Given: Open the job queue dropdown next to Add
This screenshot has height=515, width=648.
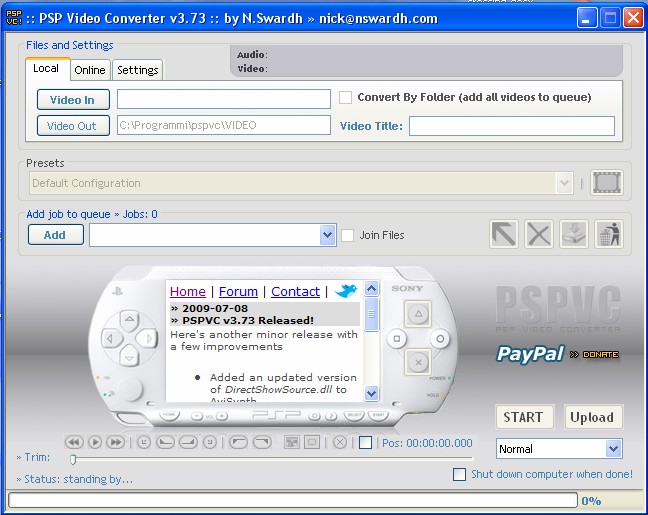Looking at the screenshot, I should 327,235.
